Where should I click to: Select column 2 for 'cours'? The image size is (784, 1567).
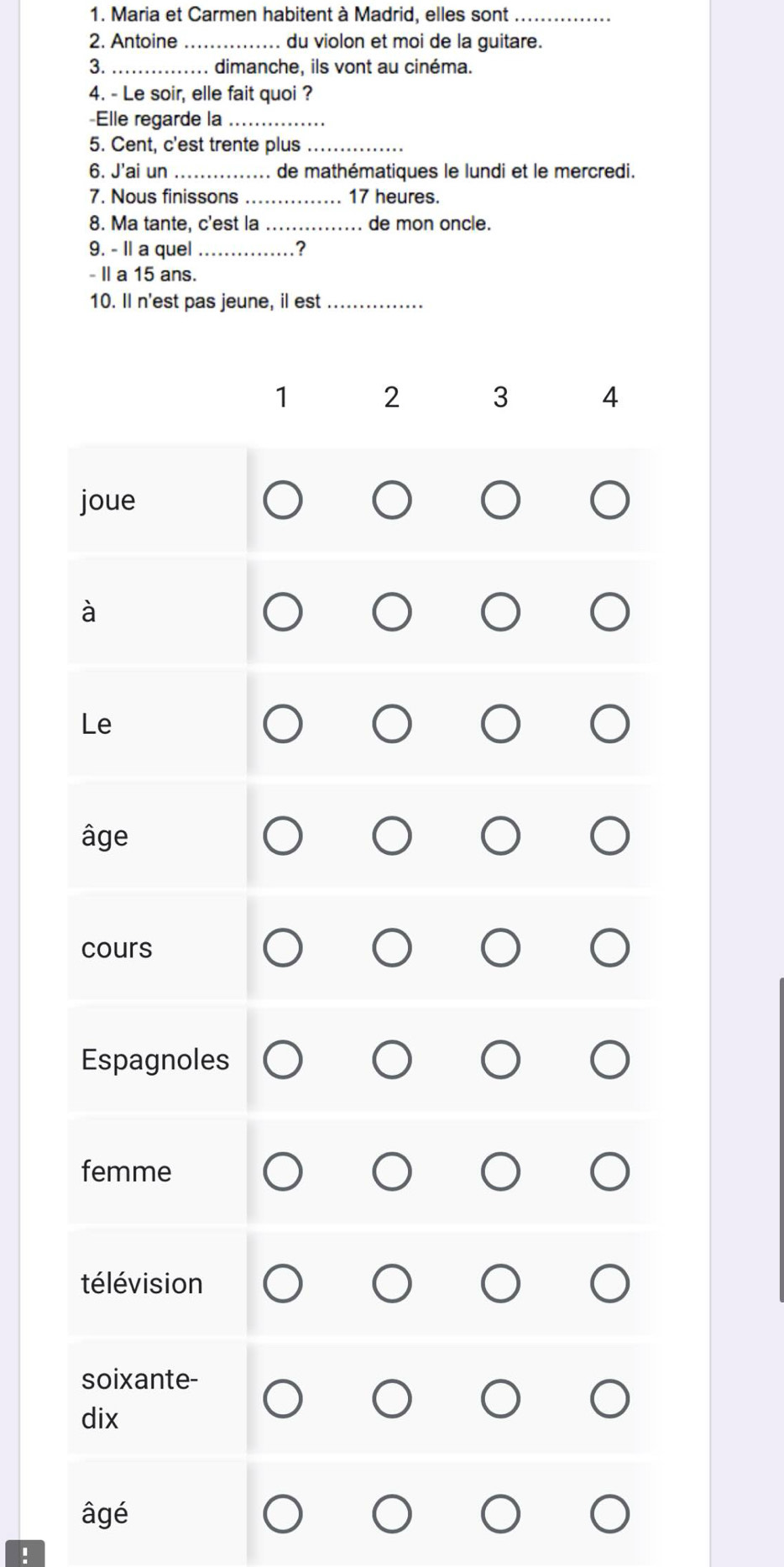(x=392, y=948)
